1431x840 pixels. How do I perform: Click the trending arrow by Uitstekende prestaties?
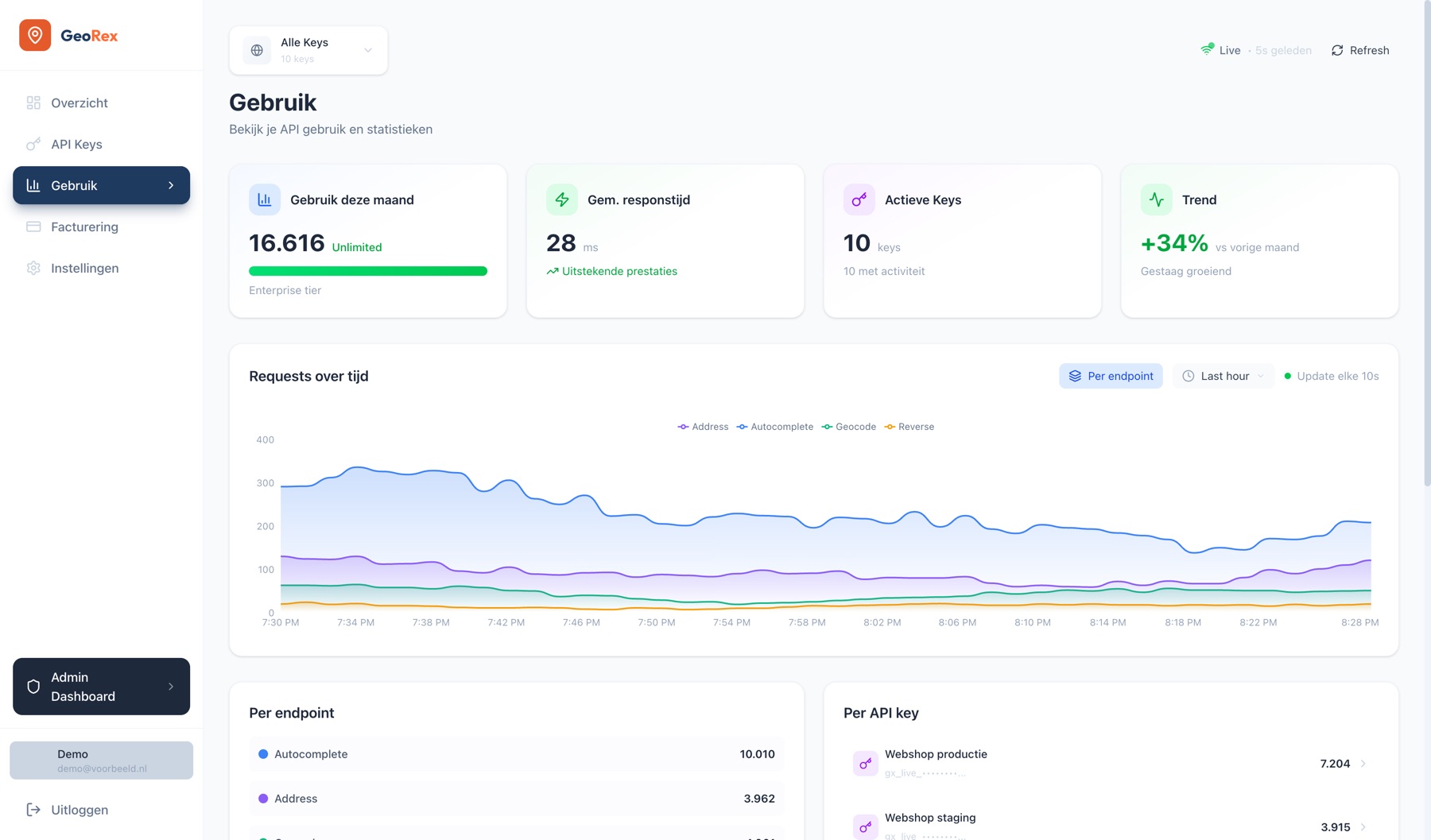(553, 272)
